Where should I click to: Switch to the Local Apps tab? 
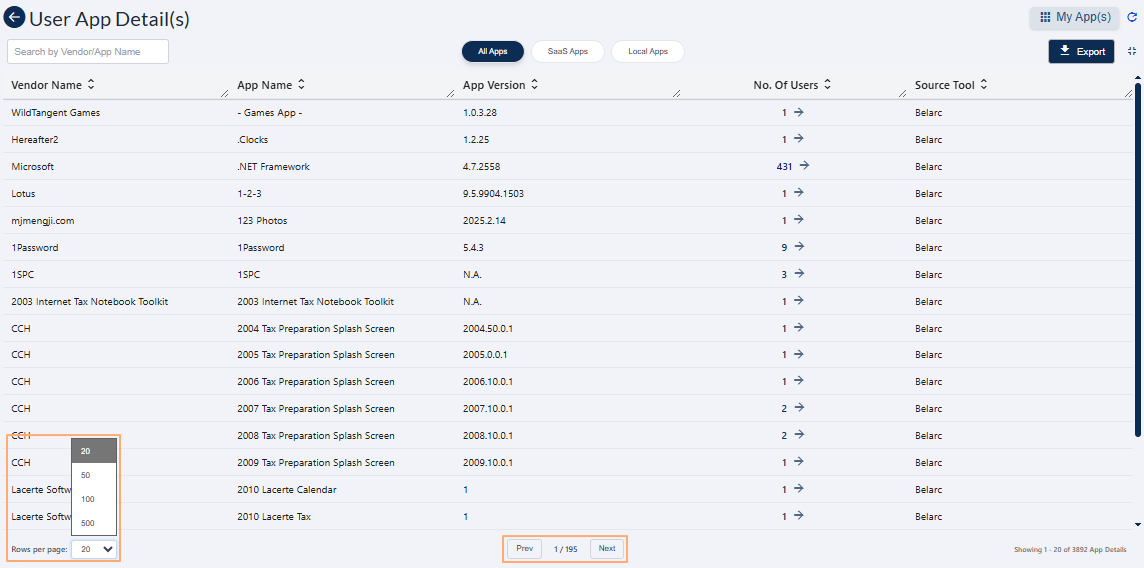(x=648, y=52)
